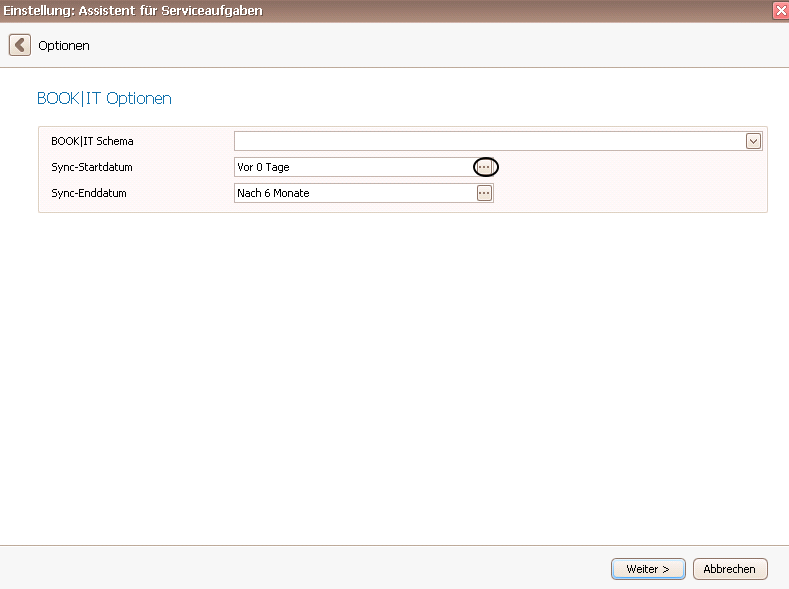Screen dimensions: 789x589
Task: Select the Sync-Startdatum label
Action: point(92,167)
